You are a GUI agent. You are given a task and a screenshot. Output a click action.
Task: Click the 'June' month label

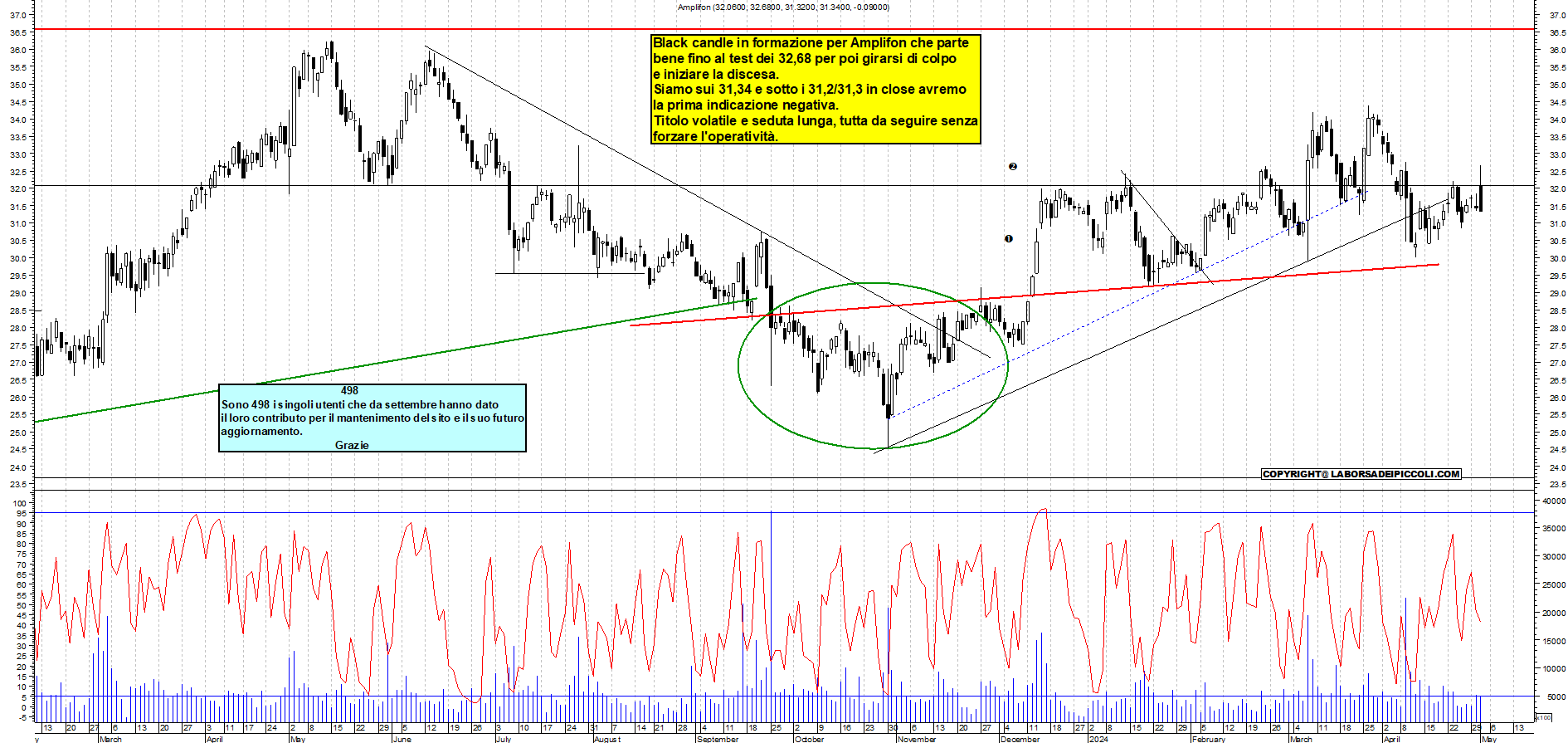pos(402,739)
